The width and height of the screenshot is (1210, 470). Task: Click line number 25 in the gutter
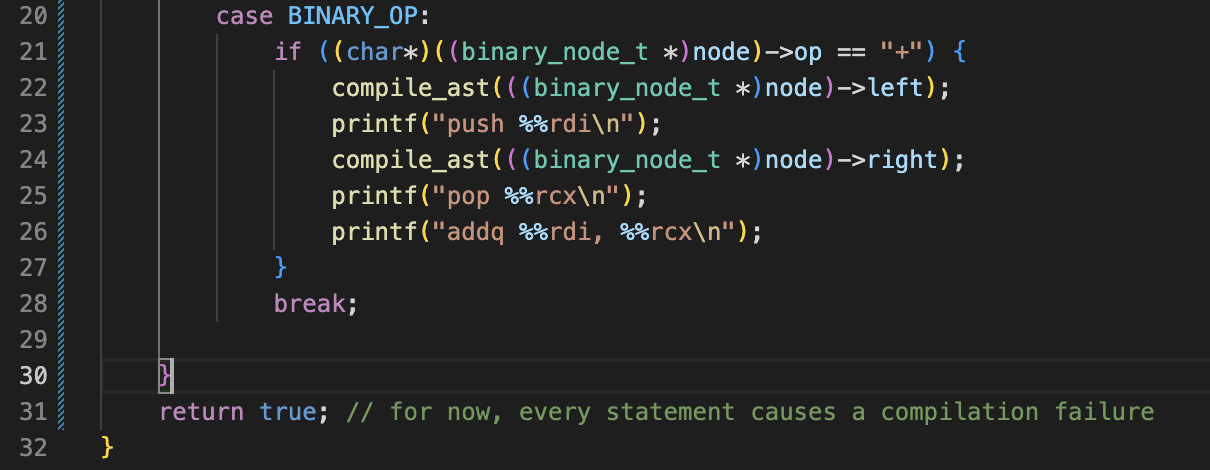[x=33, y=195]
